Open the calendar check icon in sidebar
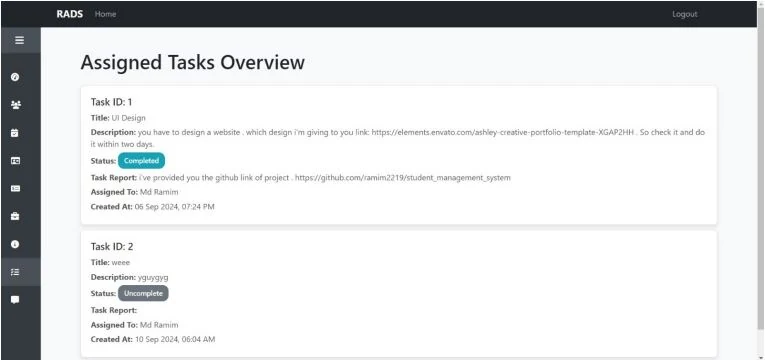The height and width of the screenshot is (360, 765). pos(15,133)
